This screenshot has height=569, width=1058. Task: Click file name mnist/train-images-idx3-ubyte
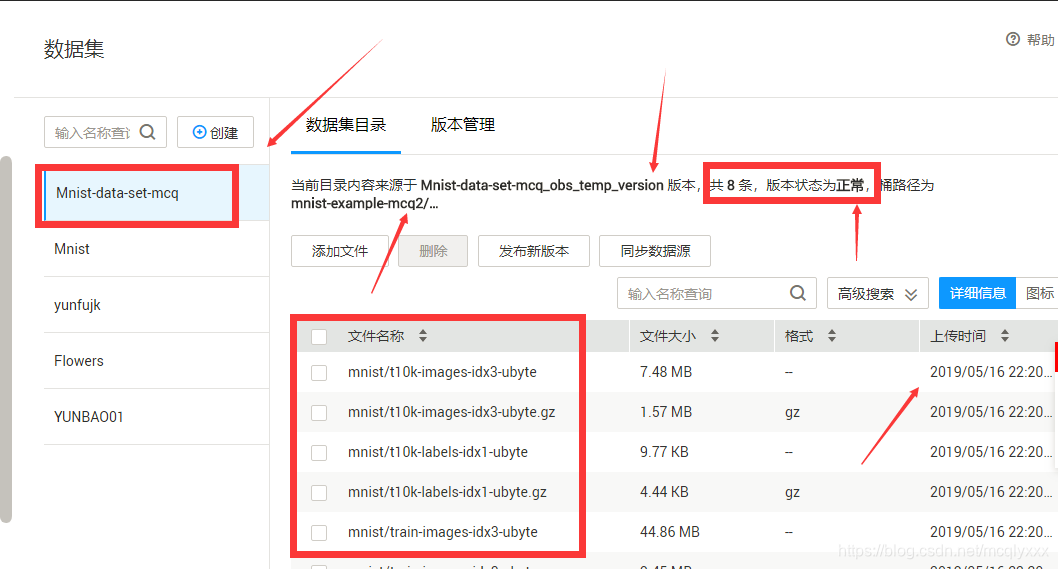coord(443,532)
